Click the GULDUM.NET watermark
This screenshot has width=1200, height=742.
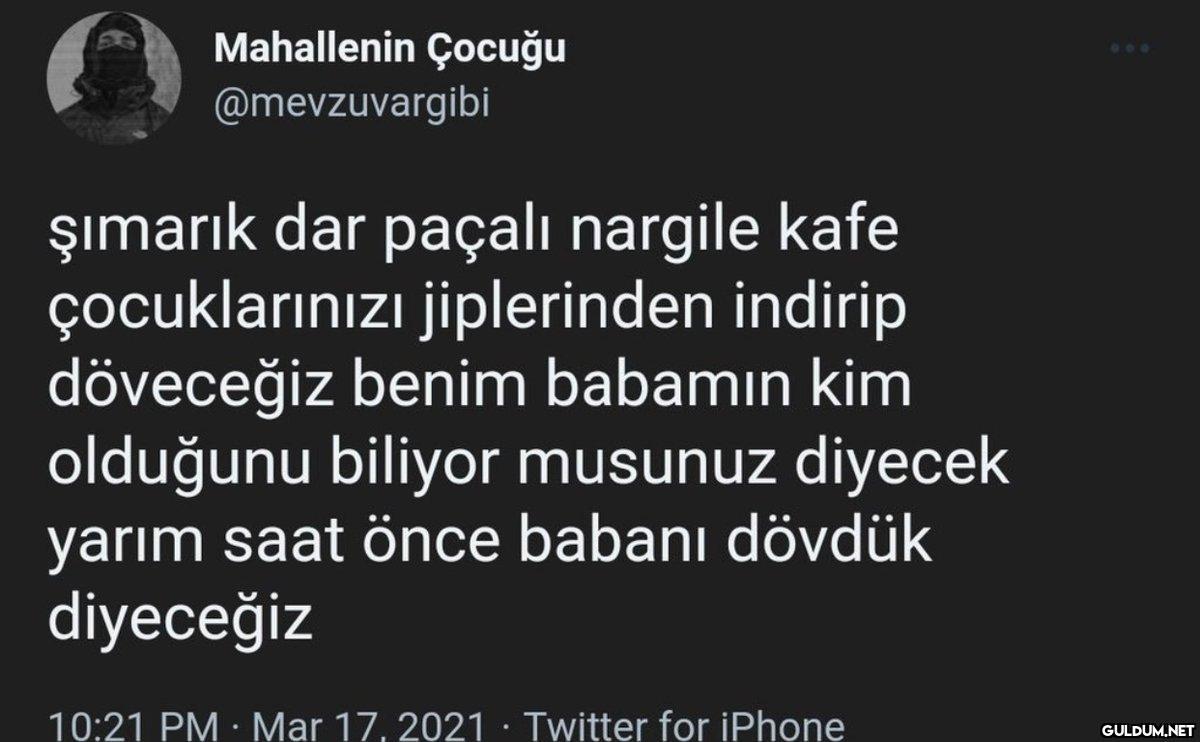1146,729
